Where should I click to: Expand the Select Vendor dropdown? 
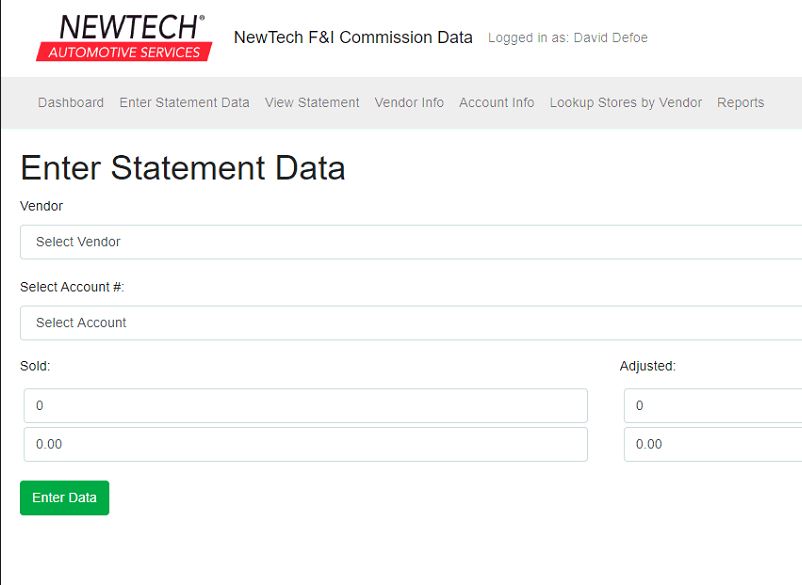[410, 242]
